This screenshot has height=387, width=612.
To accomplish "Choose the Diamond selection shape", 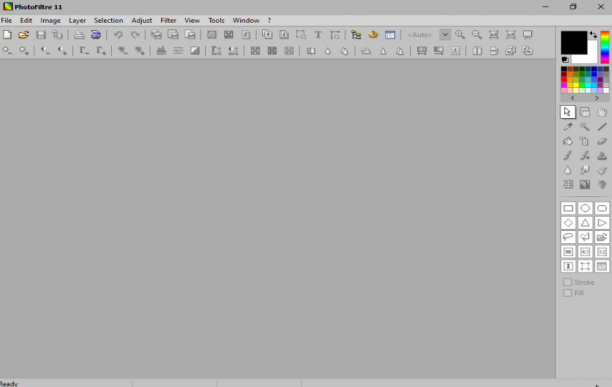I will tap(568, 223).
